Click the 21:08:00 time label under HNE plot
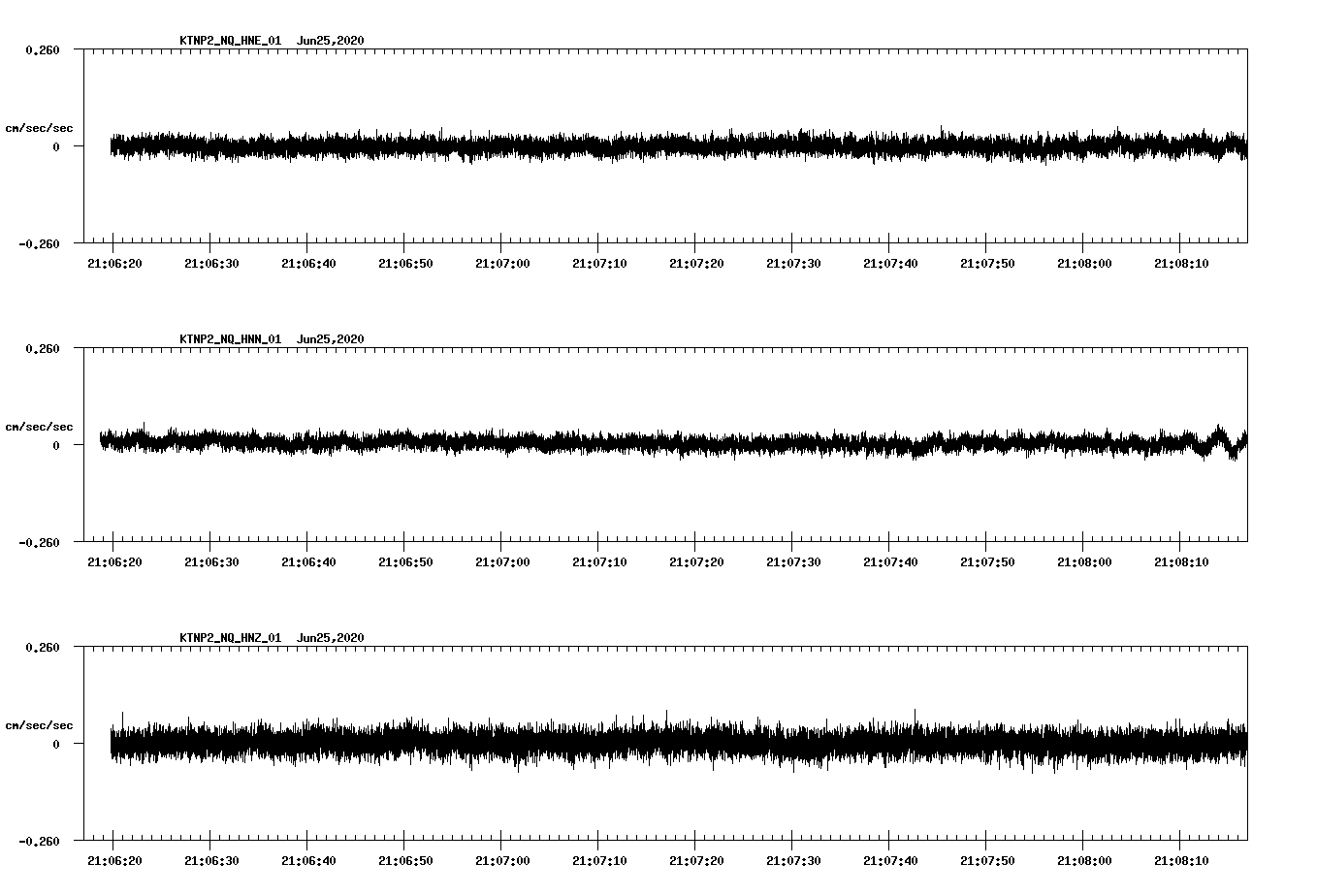This screenshot has width=1317, height=896. coord(1084,264)
